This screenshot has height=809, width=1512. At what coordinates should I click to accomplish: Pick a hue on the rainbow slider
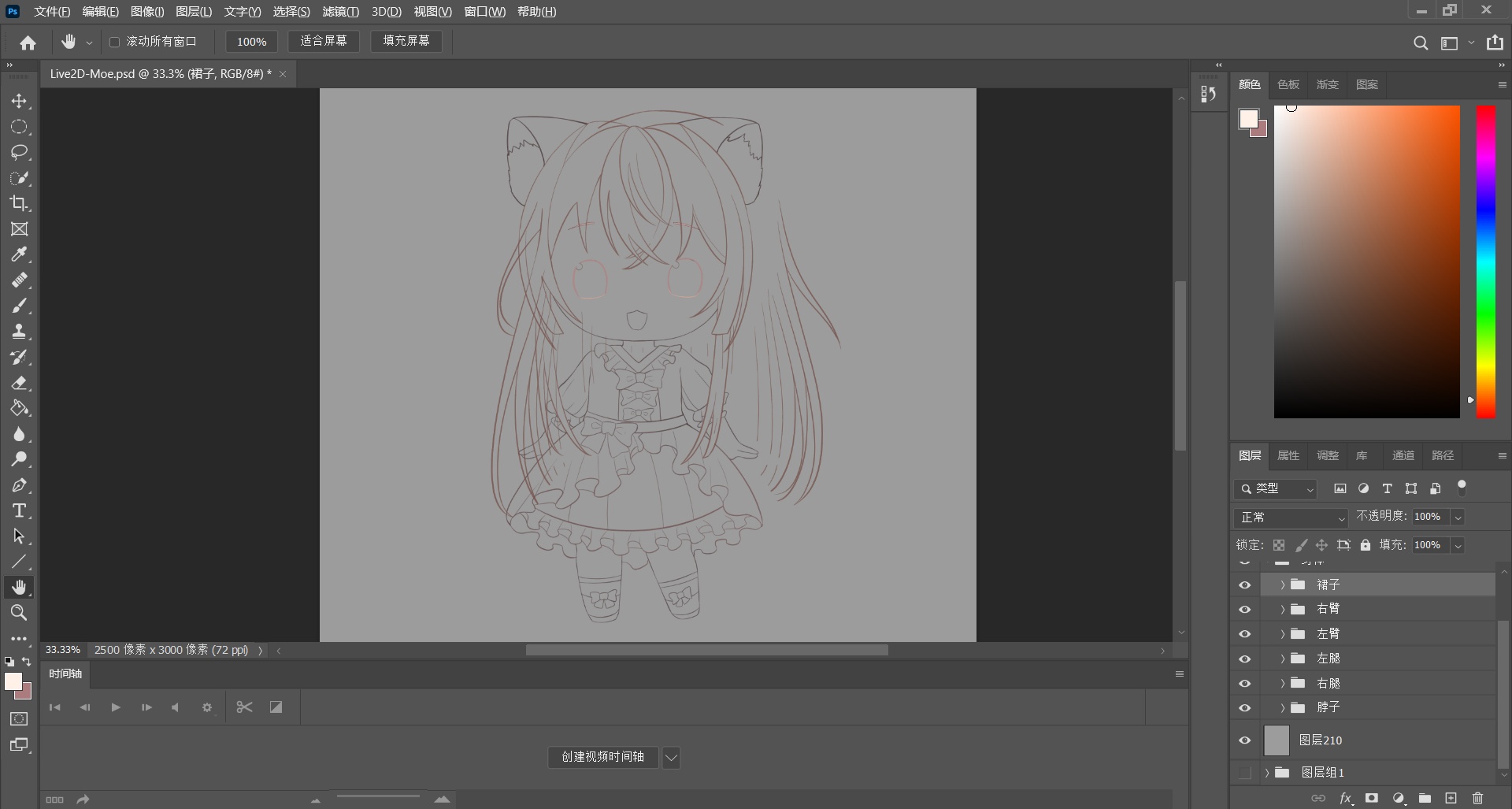coord(1485,262)
